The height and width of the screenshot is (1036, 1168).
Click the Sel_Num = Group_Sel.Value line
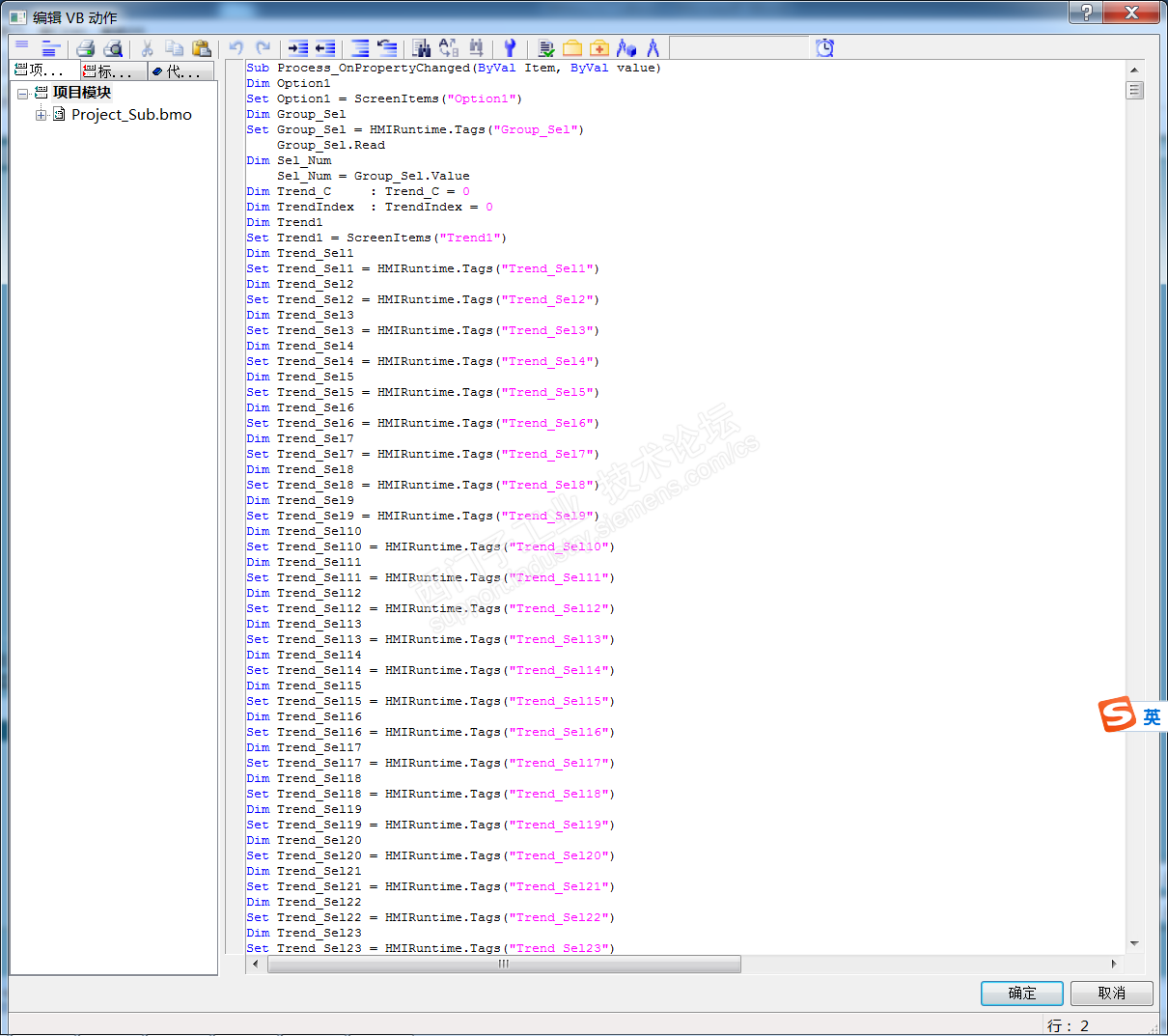tap(374, 176)
